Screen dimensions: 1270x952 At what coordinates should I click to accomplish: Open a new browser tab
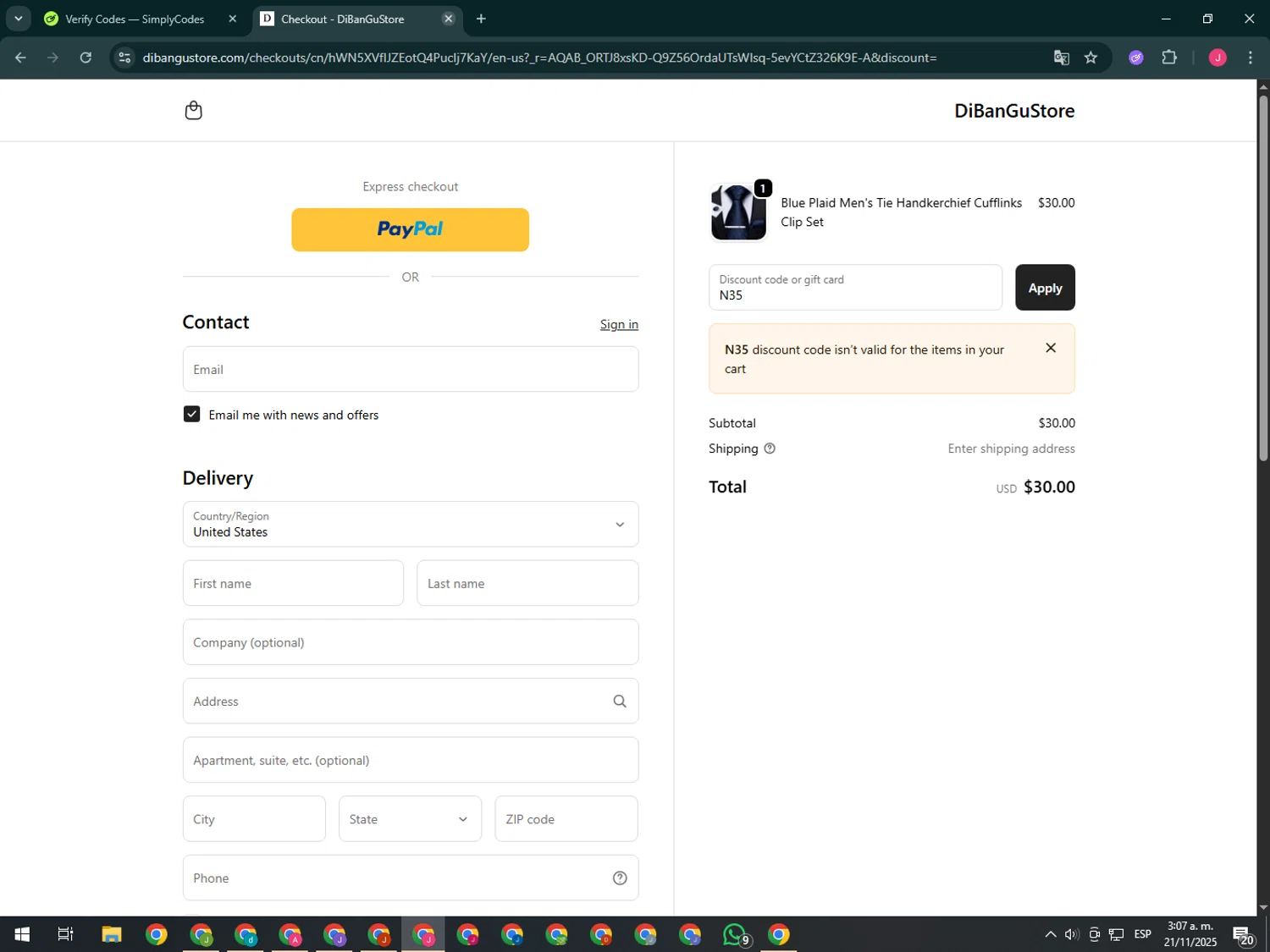pos(481,19)
